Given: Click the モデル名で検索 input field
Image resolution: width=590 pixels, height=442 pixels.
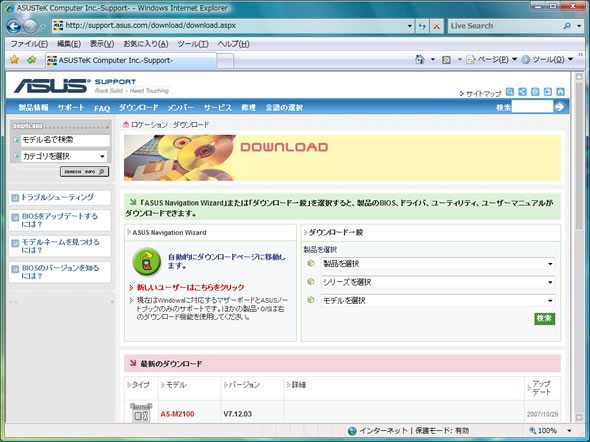Looking at the screenshot, I should click(65, 140).
